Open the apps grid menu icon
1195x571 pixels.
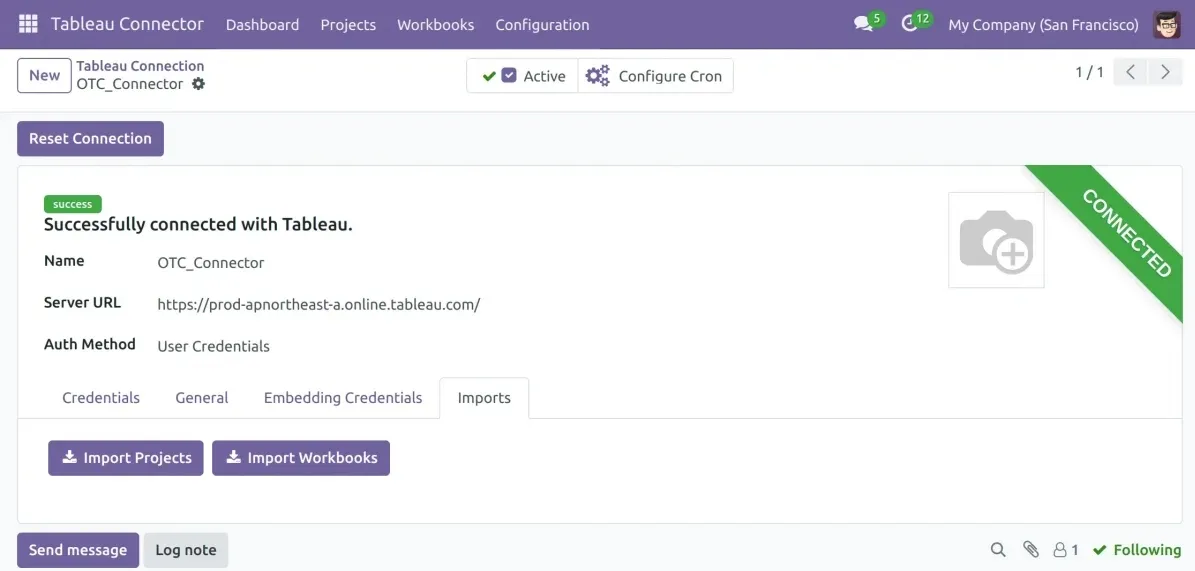click(28, 24)
